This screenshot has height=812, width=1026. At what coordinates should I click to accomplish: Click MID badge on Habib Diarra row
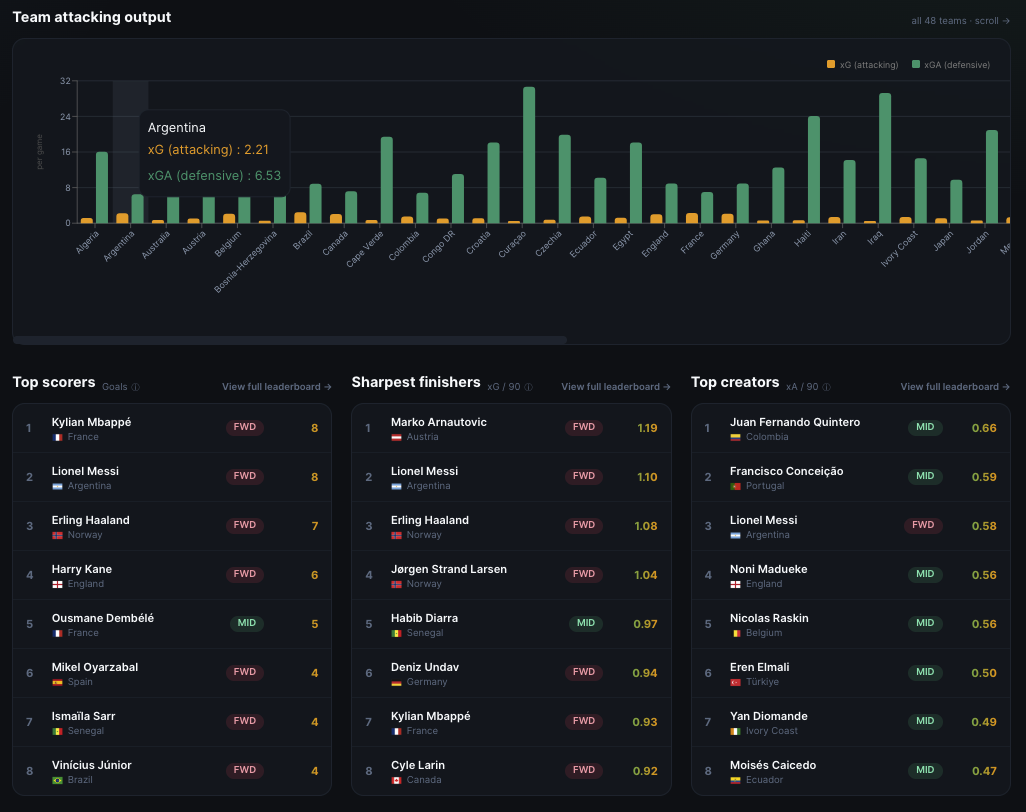[586, 624]
